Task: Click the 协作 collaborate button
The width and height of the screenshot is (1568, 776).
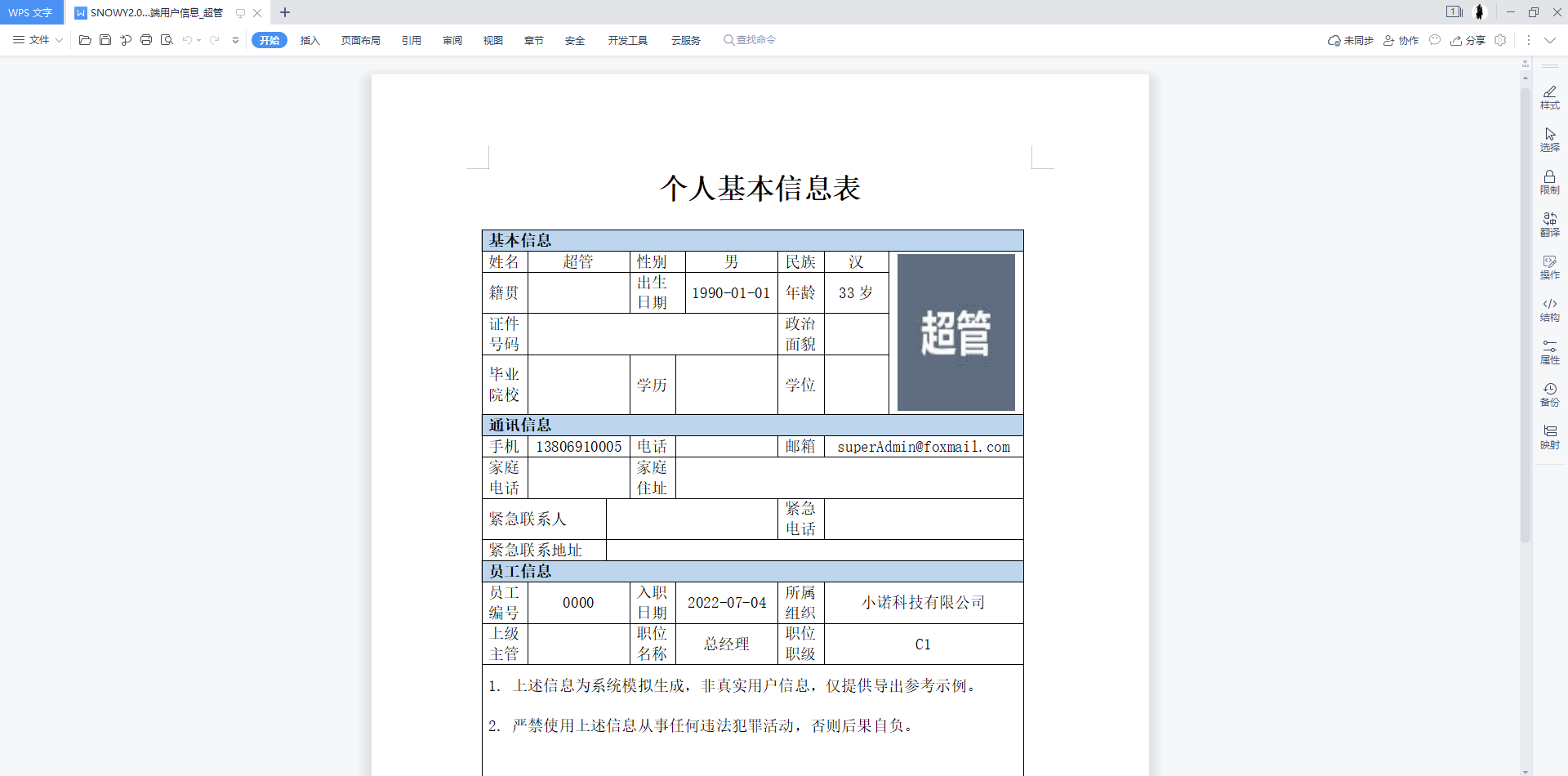Action: (1401, 40)
